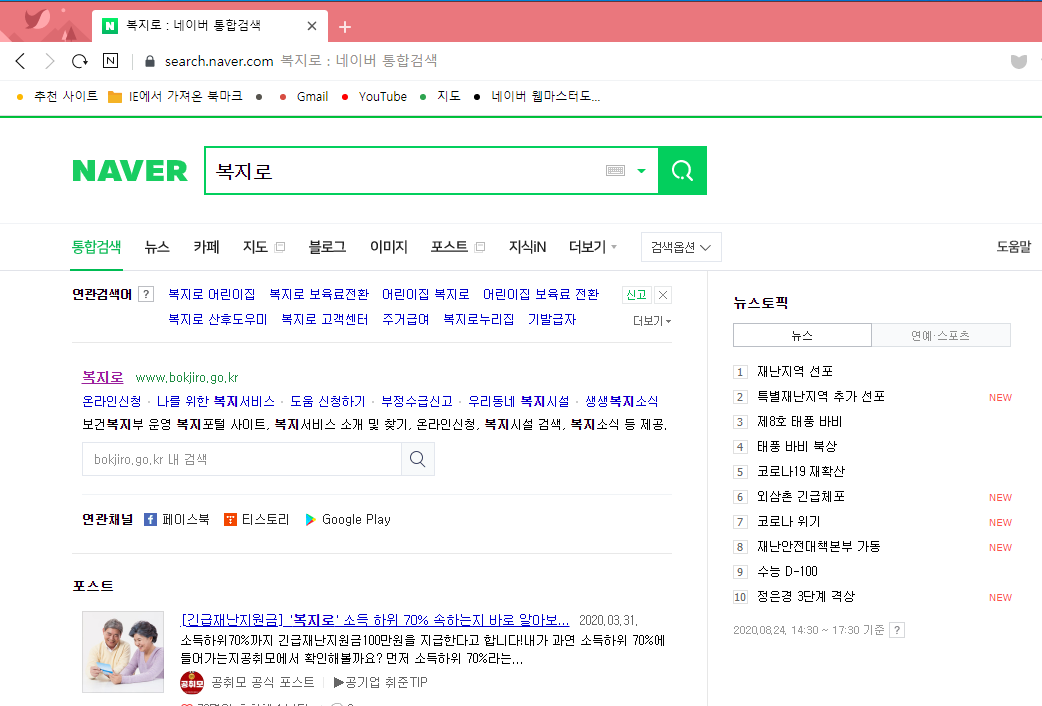Click the 도움말 help link
The height and width of the screenshot is (706, 1042).
(x=1013, y=247)
